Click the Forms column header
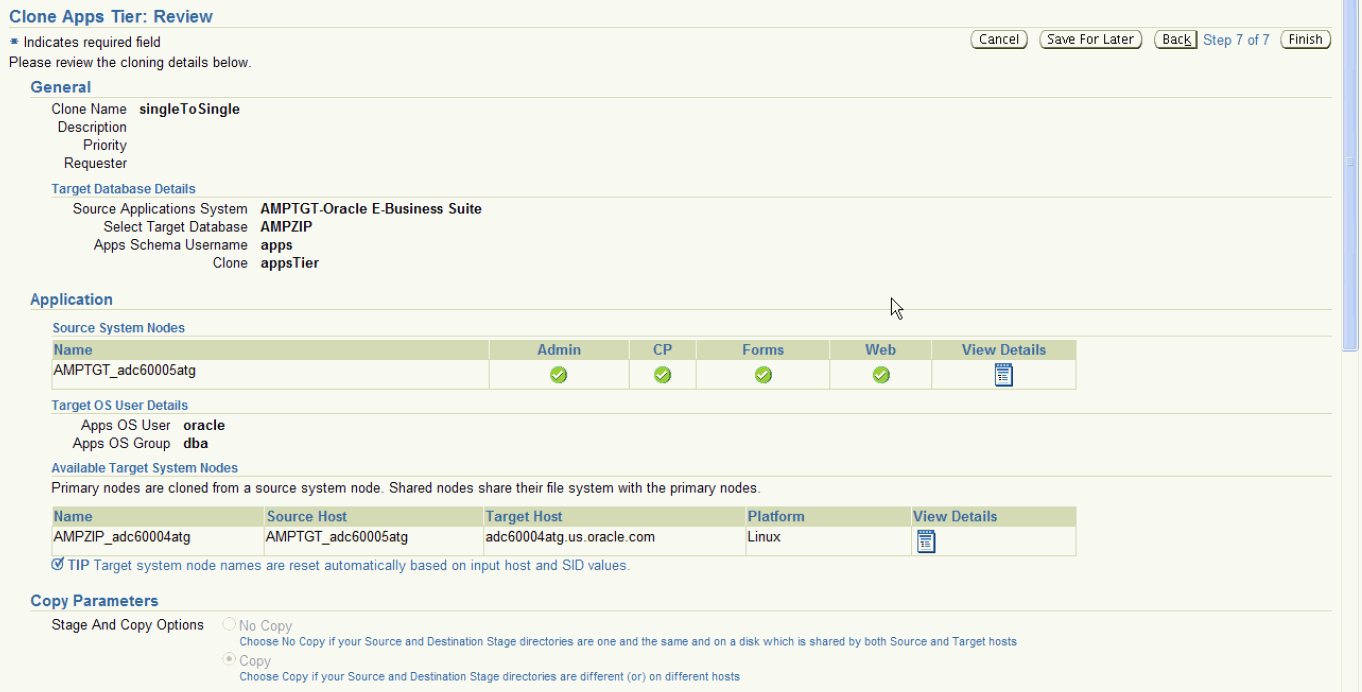 pyautogui.click(x=763, y=350)
